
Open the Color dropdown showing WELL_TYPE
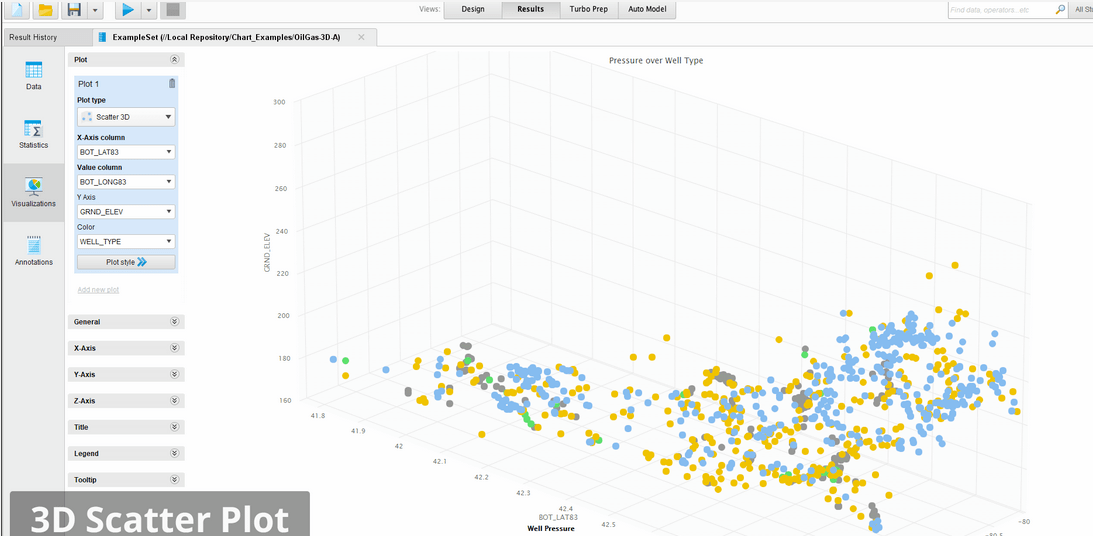pos(126,241)
